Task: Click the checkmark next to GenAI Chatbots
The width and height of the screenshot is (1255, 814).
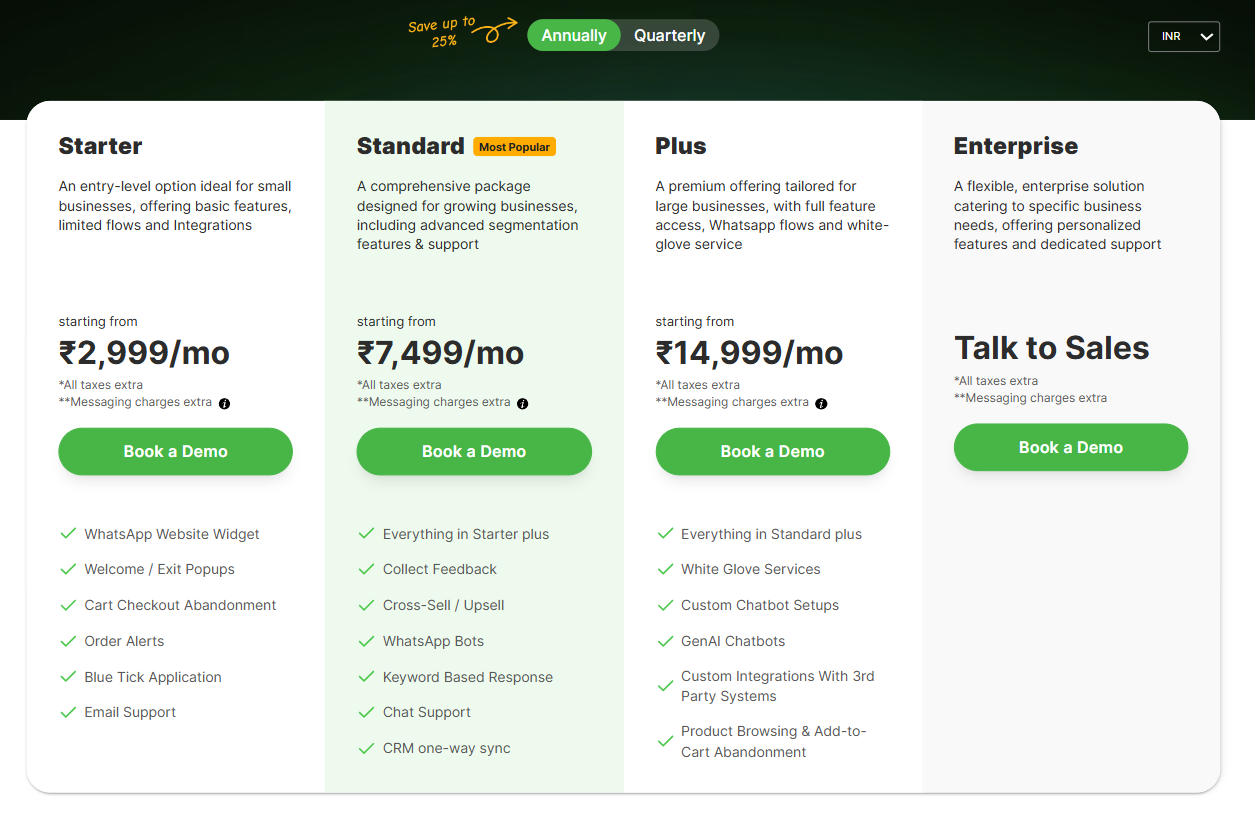Action: (665, 641)
